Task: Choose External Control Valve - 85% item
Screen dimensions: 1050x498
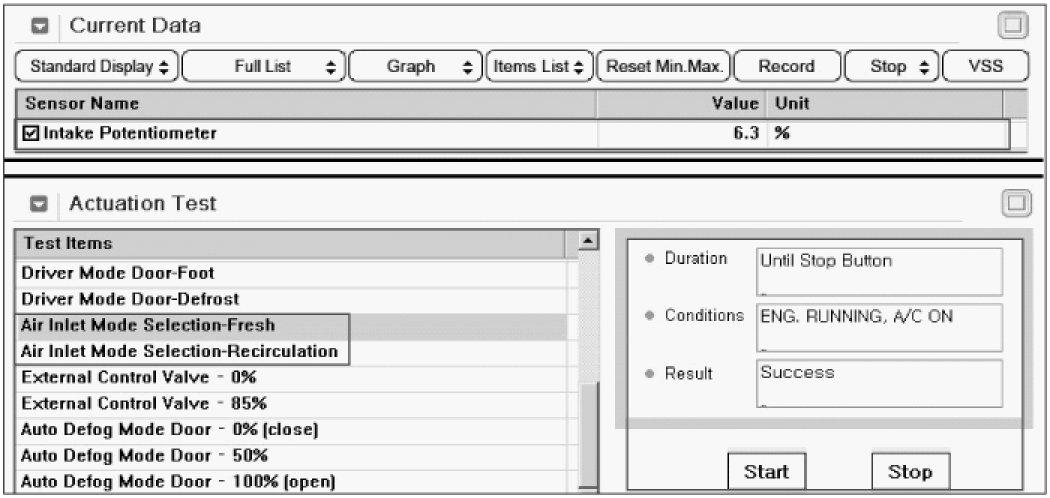Action: click(144, 404)
